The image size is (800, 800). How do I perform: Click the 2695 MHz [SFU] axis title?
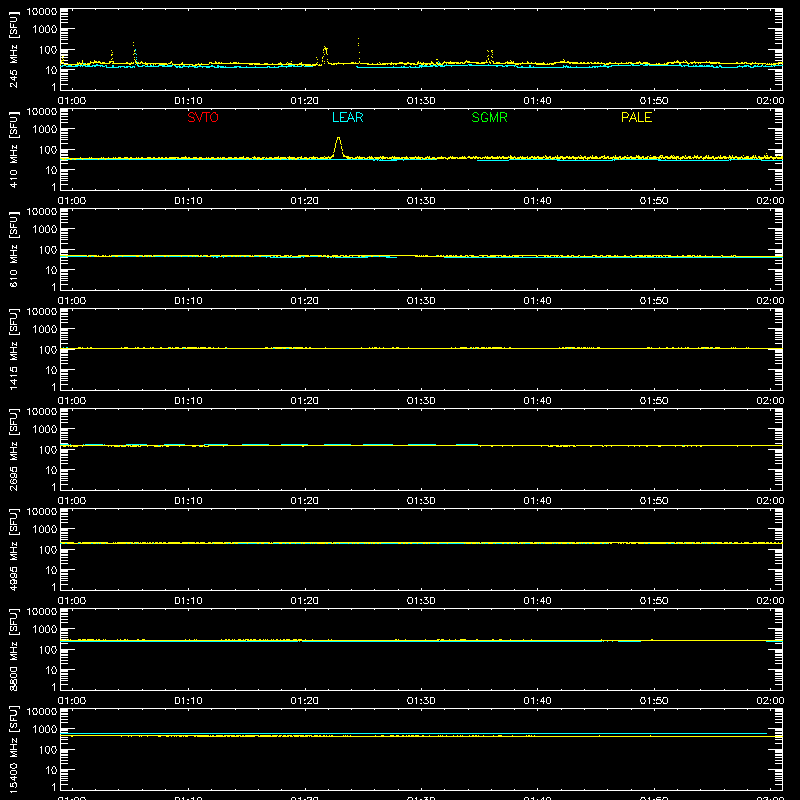click(x=14, y=449)
